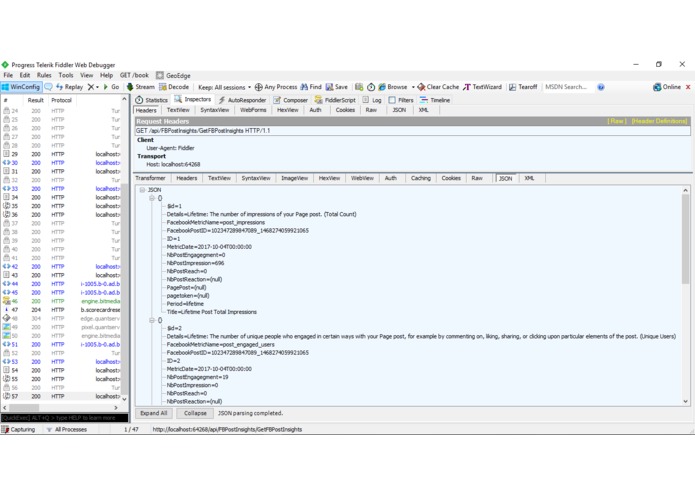Toggle Stream mode
Screen dimensions: 695x494
tap(141, 87)
